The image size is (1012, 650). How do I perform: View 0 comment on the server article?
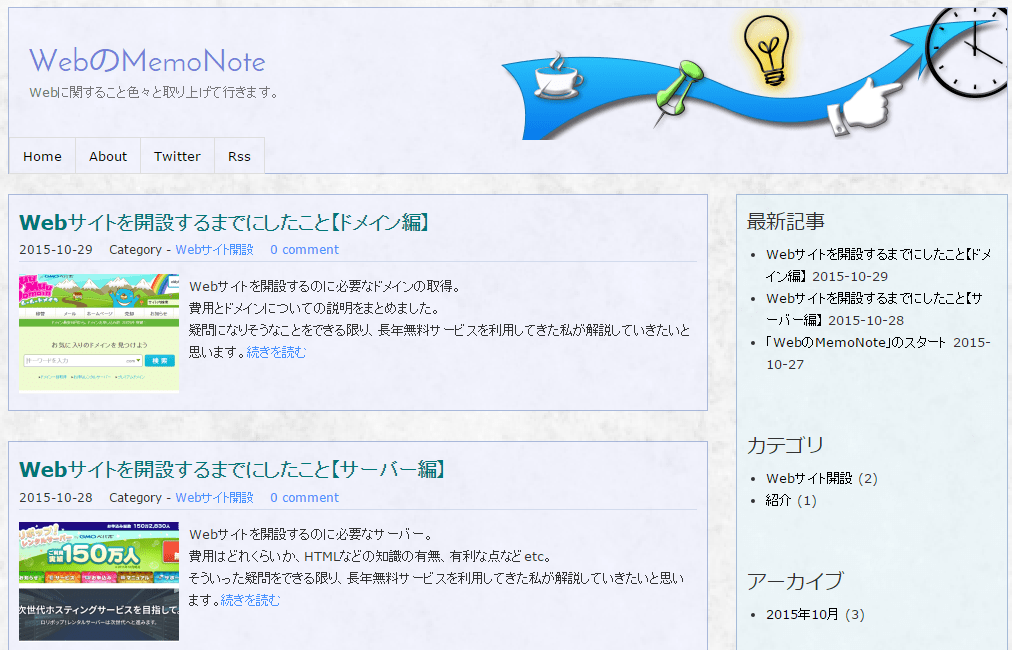tap(304, 497)
